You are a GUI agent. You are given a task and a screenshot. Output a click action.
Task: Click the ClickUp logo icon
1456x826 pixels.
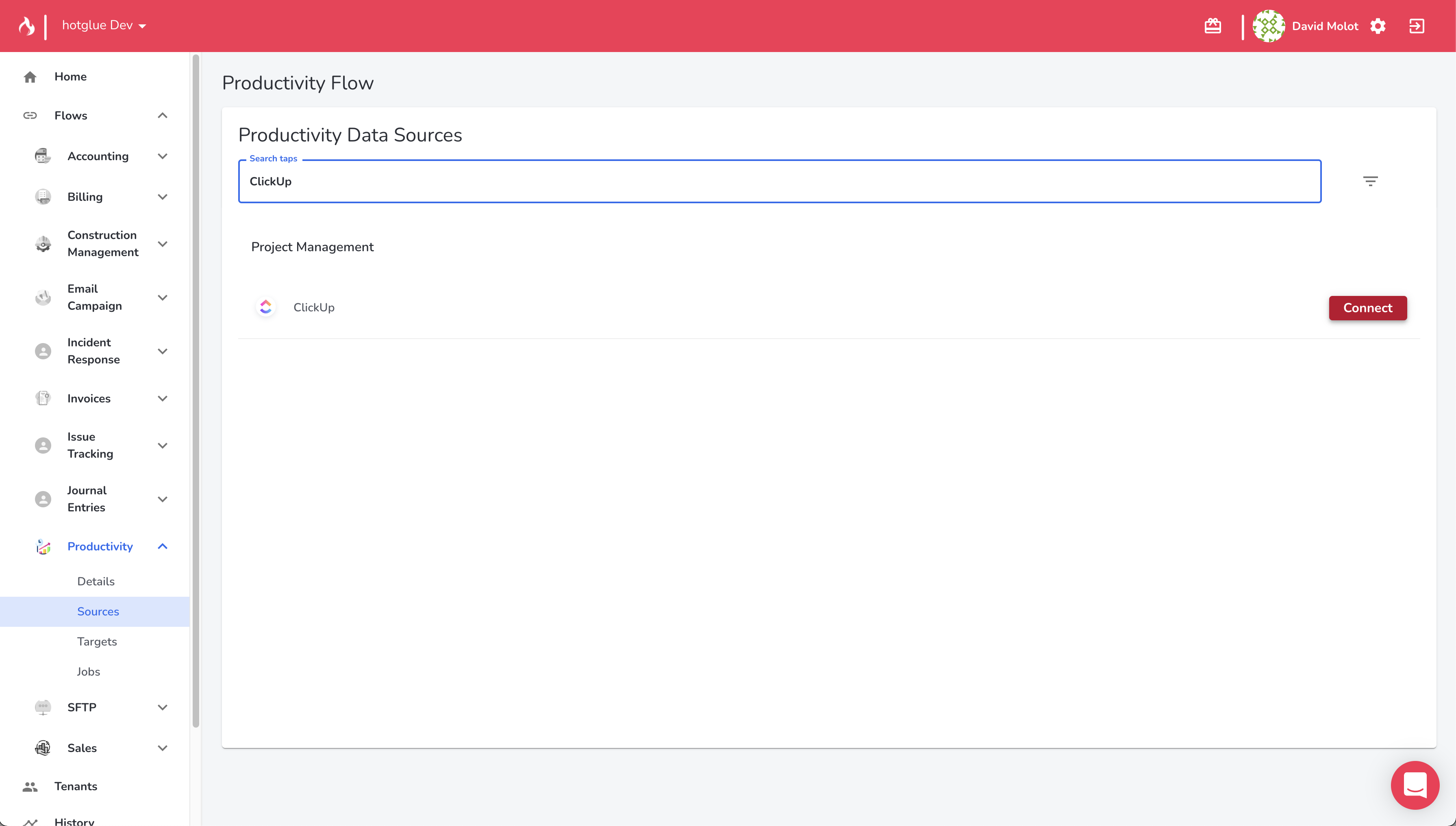(x=265, y=307)
